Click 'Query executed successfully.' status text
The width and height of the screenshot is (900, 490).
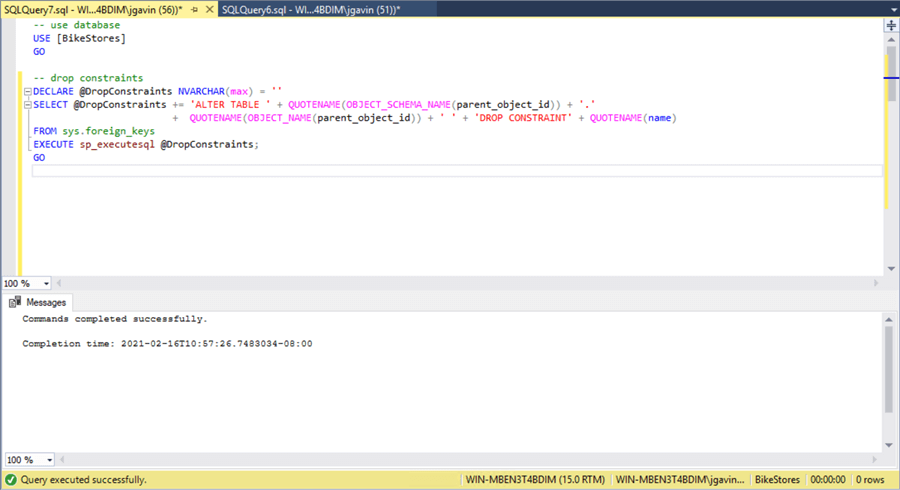click(84, 480)
